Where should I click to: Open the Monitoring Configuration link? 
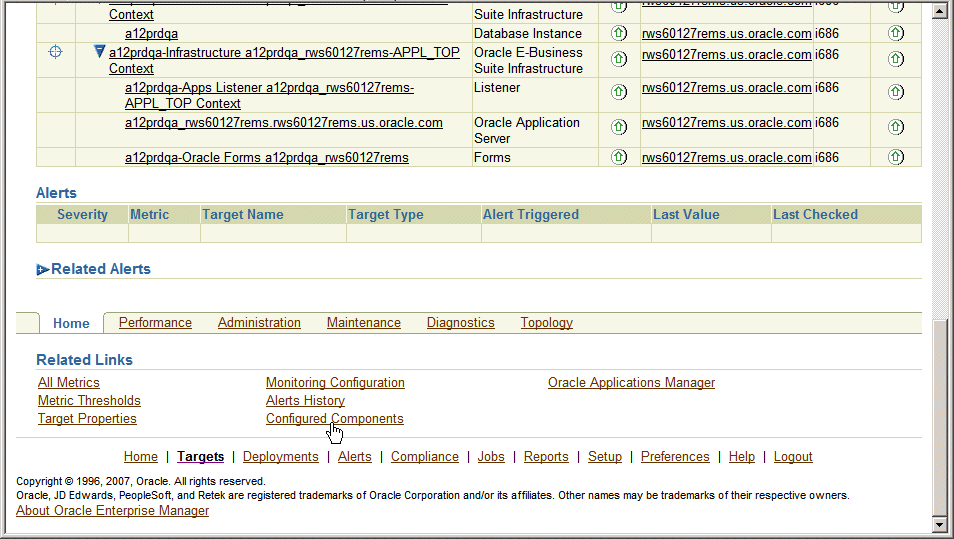click(335, 383)
